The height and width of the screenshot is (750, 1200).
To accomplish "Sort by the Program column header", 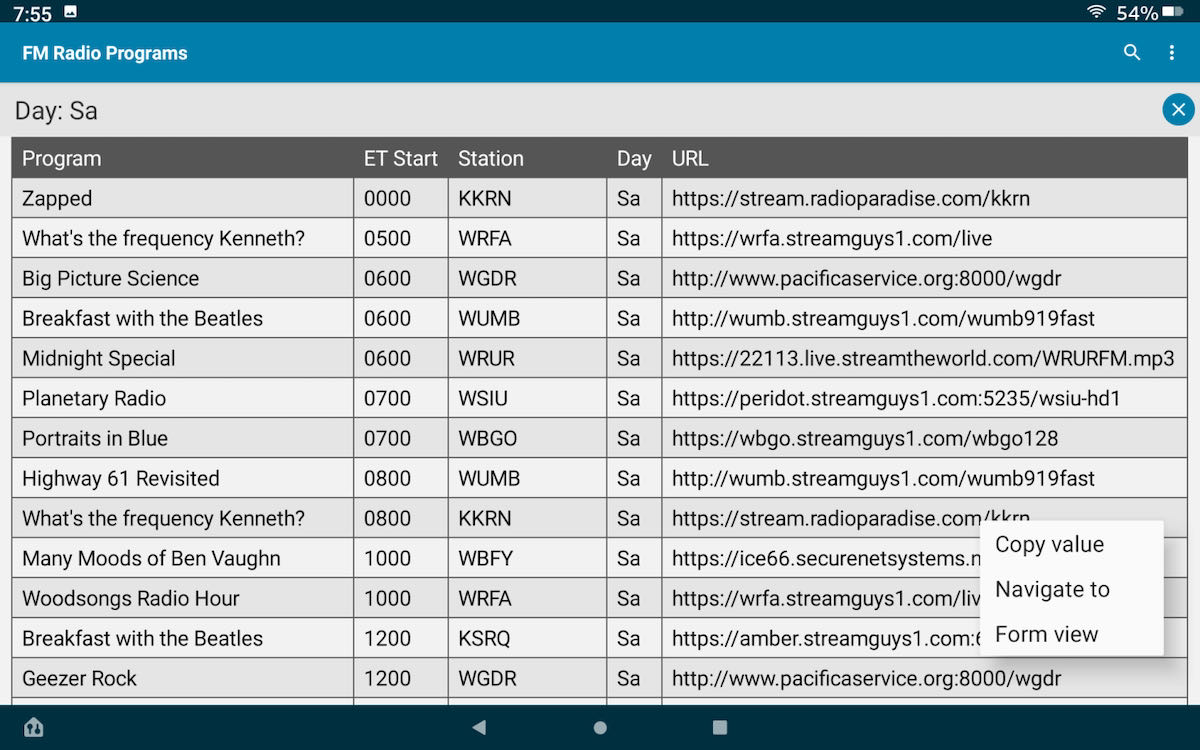I will tap(183, 158).
